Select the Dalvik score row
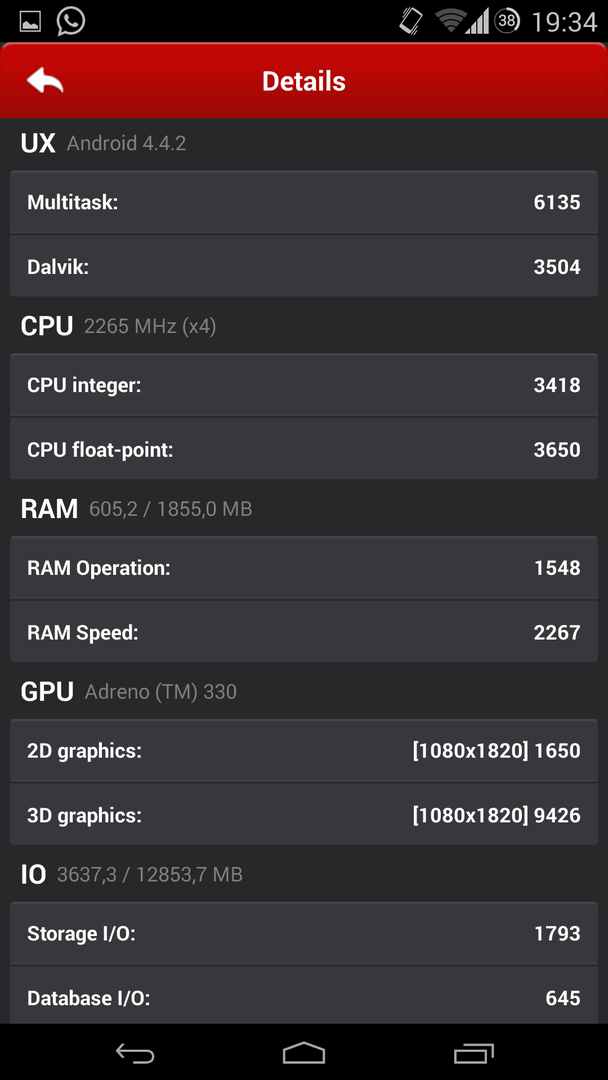 [304, 267]
